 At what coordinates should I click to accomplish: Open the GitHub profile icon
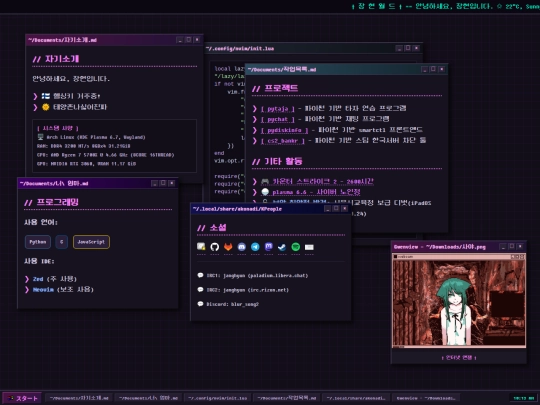click(215, 247)
